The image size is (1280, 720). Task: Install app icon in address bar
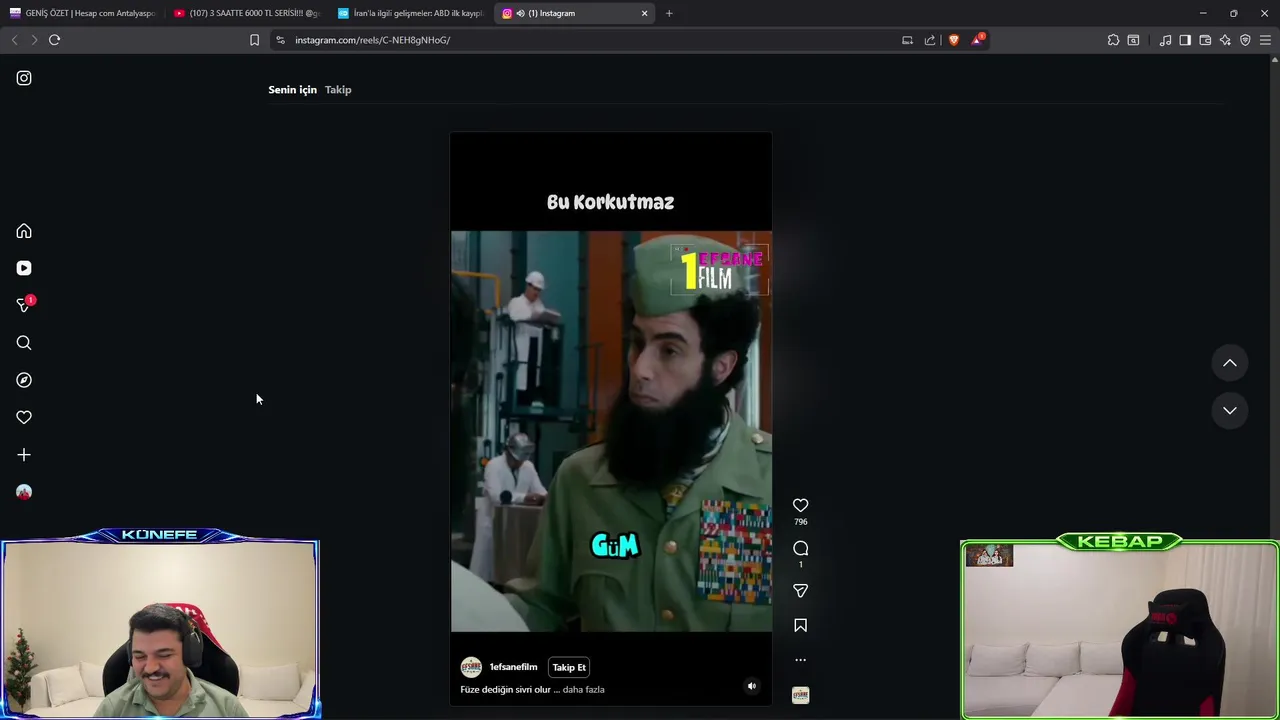907,40
